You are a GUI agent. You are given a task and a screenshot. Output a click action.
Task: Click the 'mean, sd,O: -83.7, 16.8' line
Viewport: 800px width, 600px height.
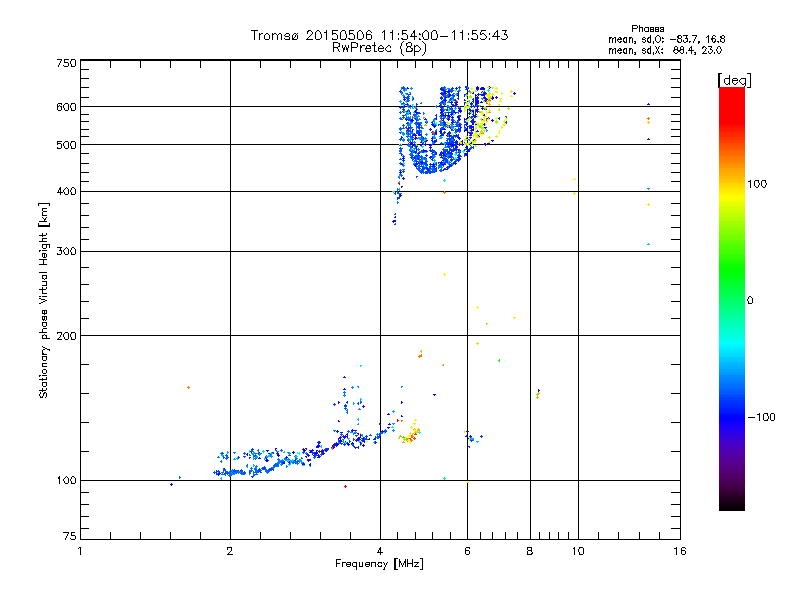666,39
